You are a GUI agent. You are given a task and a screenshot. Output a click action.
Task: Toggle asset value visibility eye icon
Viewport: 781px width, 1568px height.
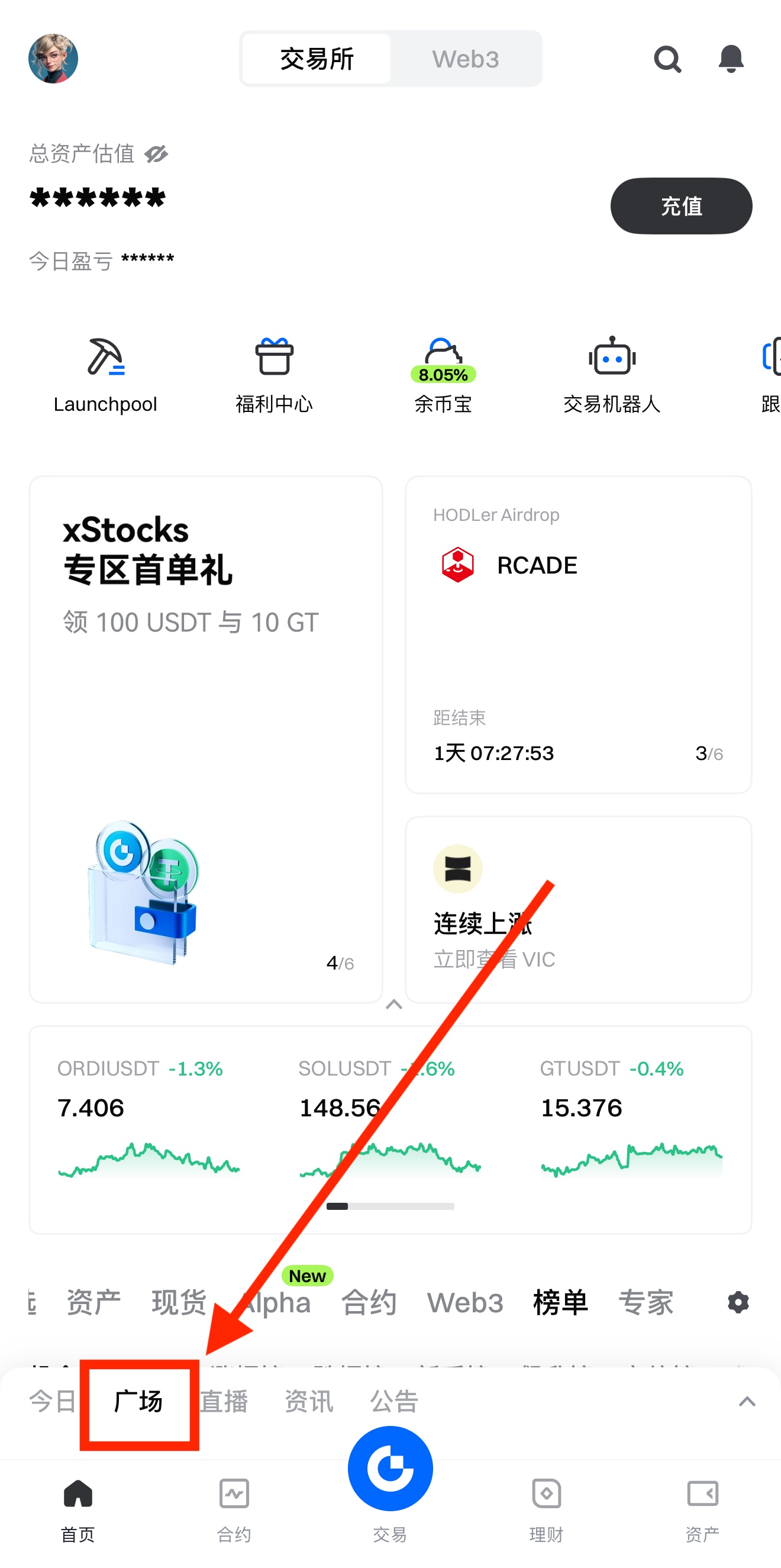pos(156,154)
